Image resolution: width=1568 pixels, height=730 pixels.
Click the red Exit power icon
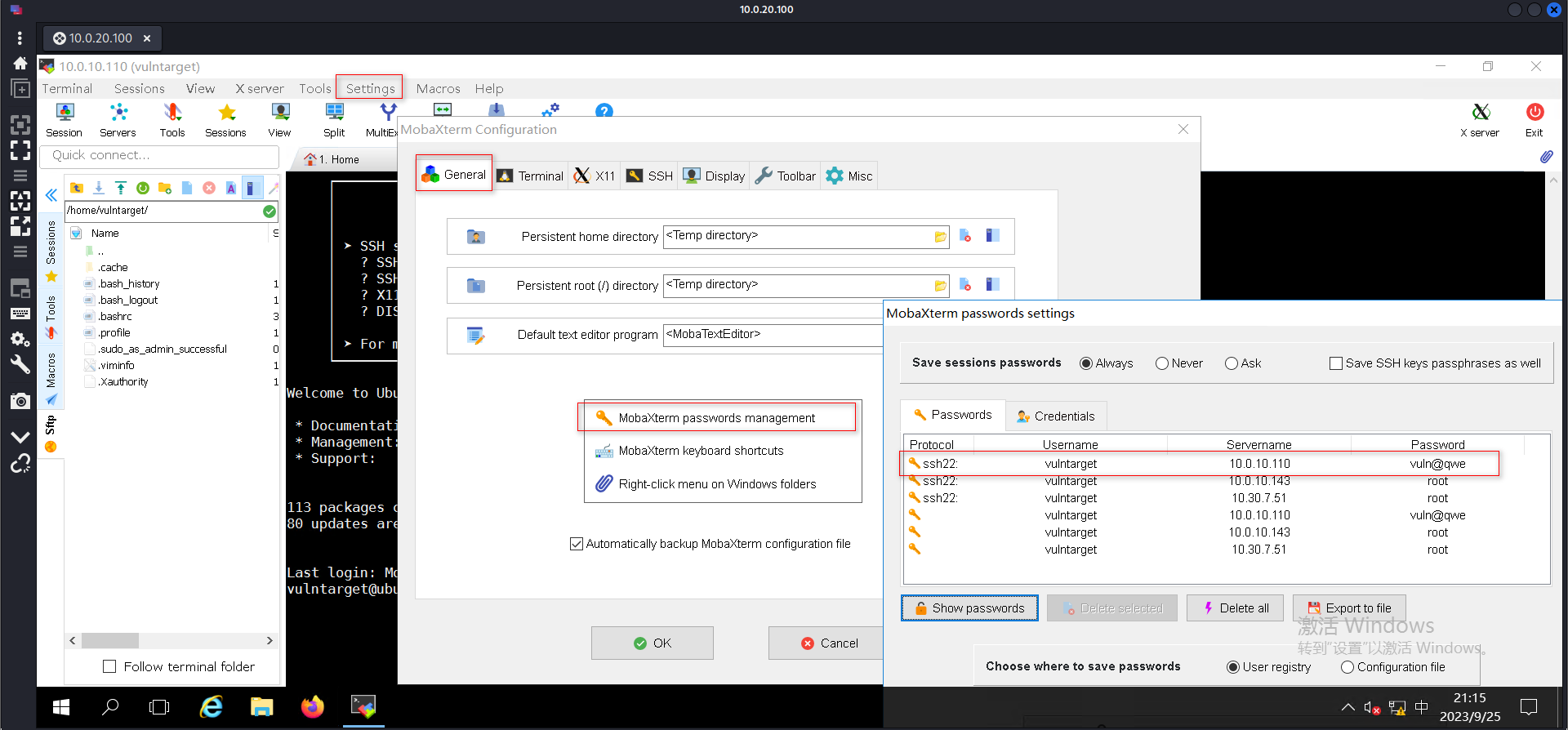pyautogui.click(x=1535, y=120)
